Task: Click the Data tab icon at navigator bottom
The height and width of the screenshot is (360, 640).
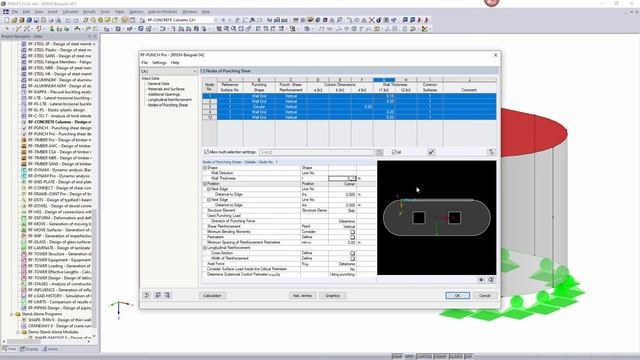Action: pos(4,349)
